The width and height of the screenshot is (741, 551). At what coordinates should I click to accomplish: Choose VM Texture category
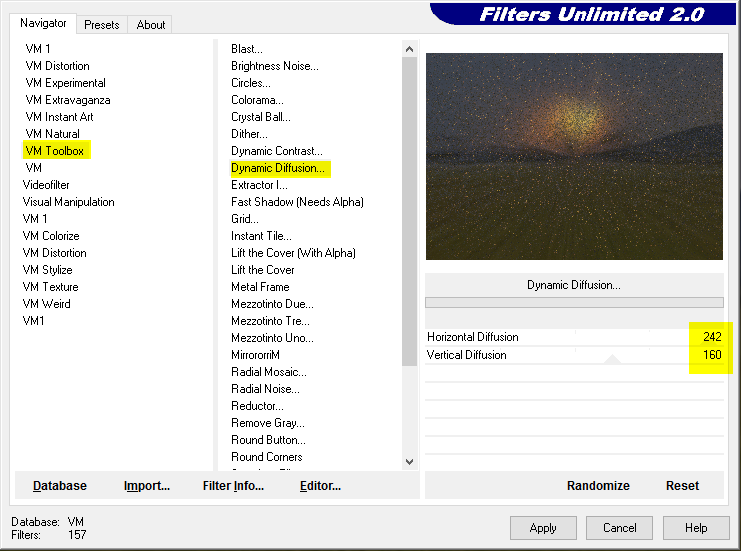point(51,287)
